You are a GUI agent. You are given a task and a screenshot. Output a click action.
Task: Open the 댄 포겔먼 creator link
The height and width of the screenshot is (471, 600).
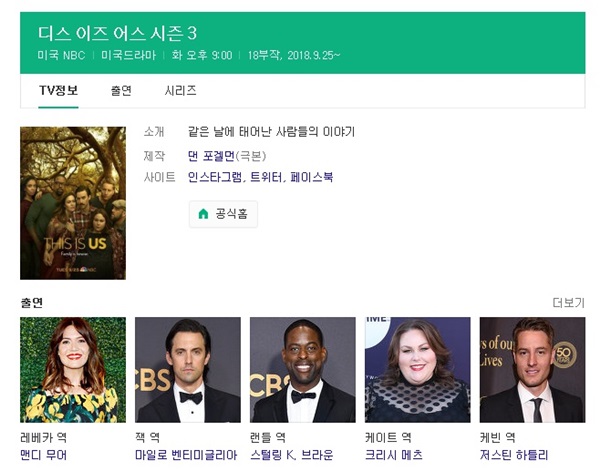coord(211,156)
